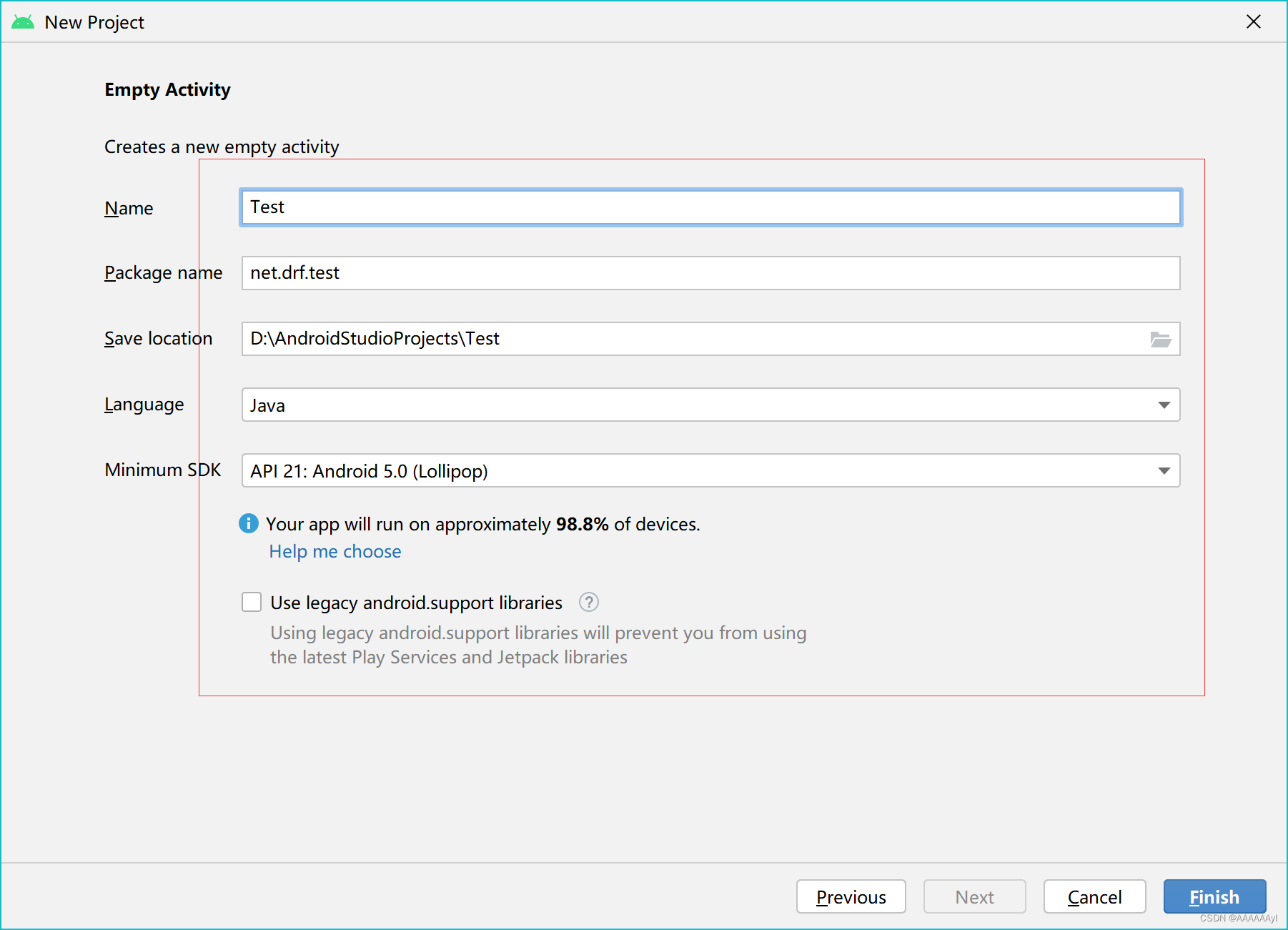Click the folder browse icon in Save location
This screenshot has width=1288, height=930.
[1161, 339]
